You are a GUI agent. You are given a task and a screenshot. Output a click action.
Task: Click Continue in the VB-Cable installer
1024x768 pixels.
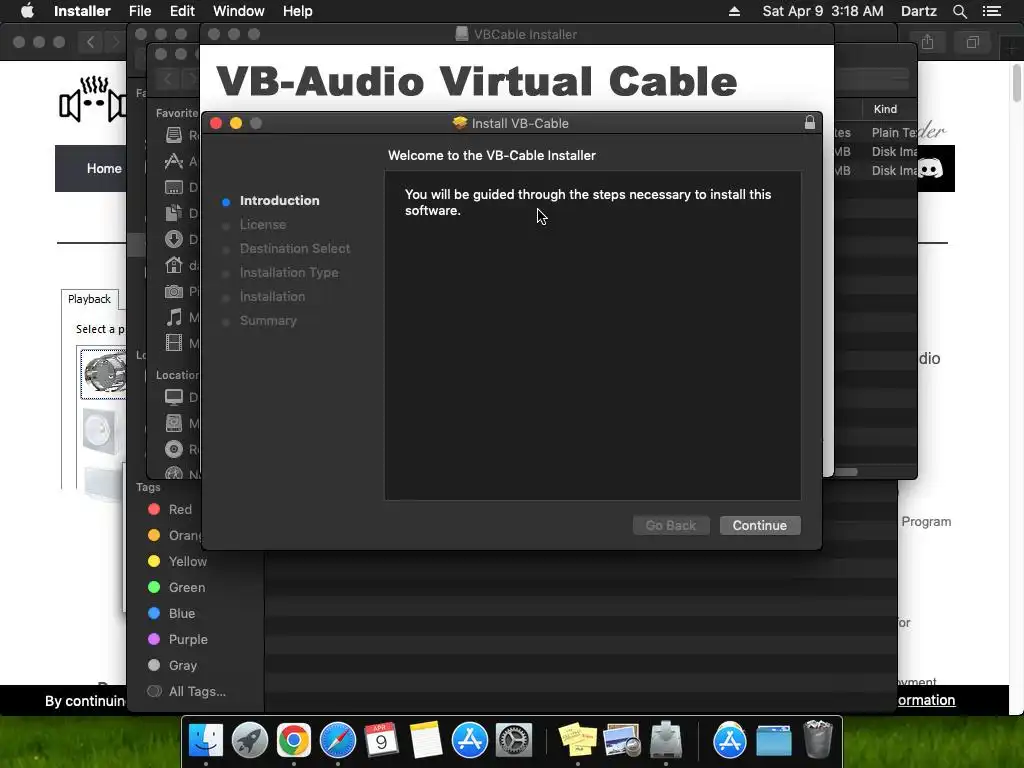point(760,525)
